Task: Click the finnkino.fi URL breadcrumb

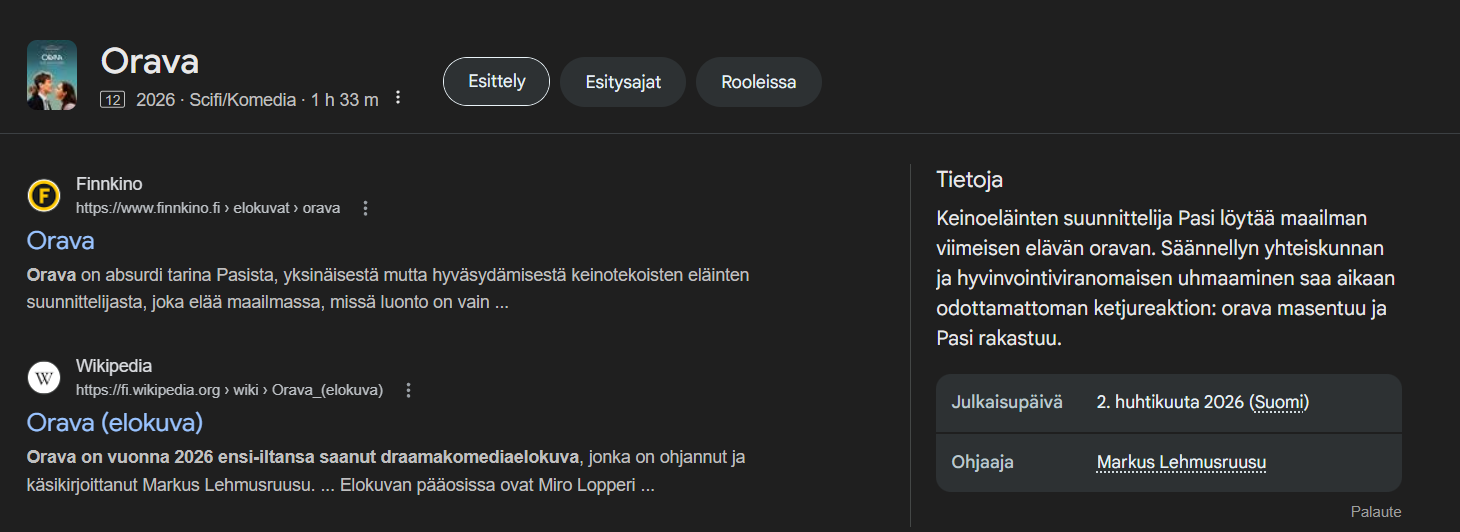Action: (x=208, y=208)
